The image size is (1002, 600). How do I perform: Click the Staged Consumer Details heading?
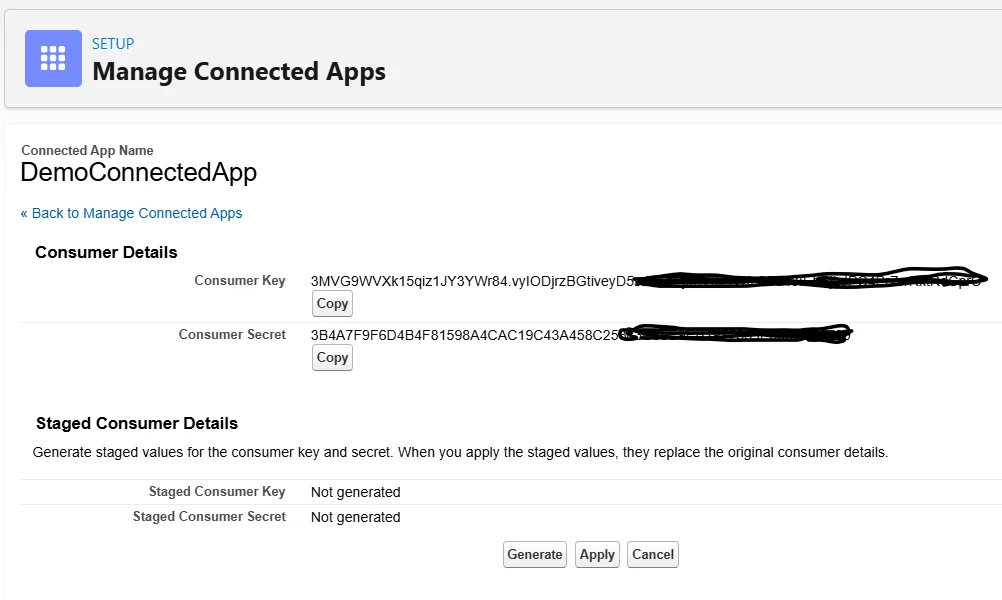pos(137,423)
